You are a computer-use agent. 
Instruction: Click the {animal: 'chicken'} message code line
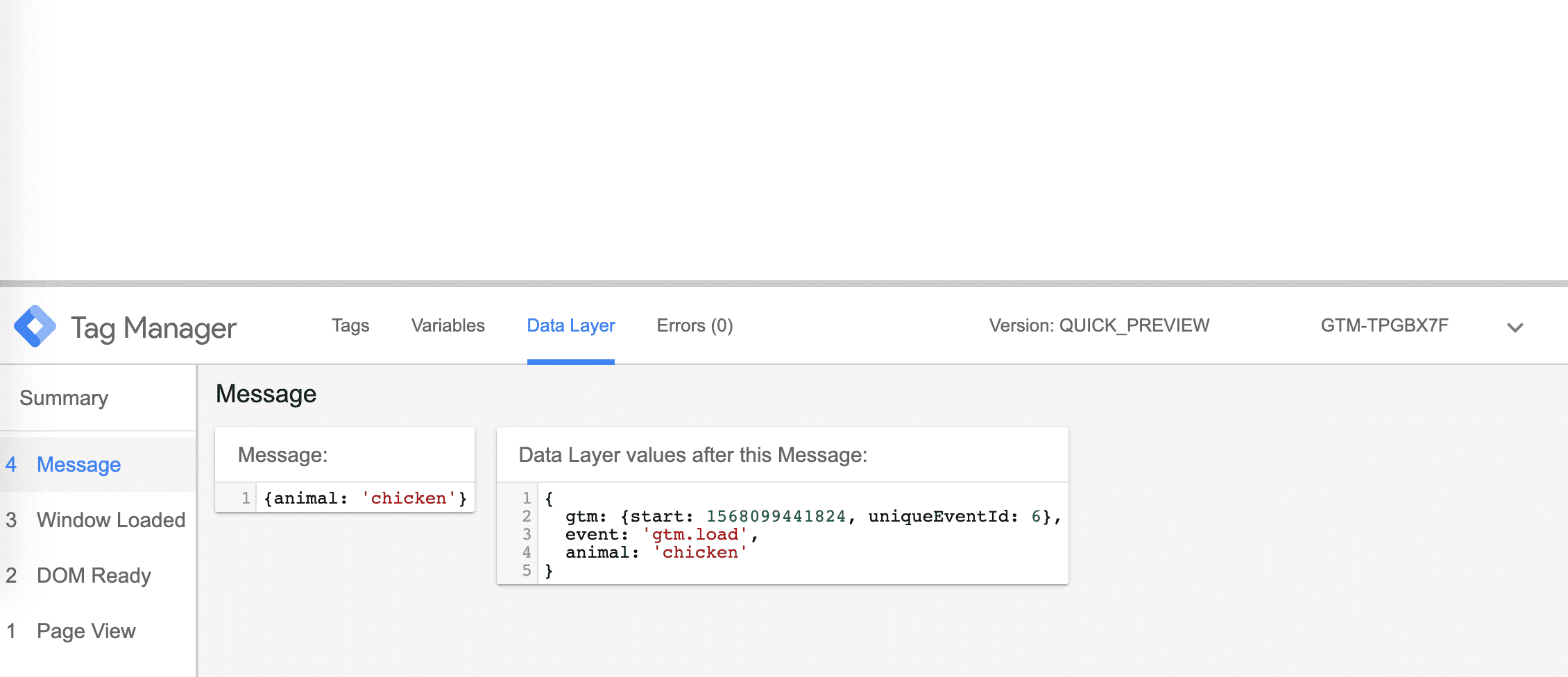click(x=365, y=499)
